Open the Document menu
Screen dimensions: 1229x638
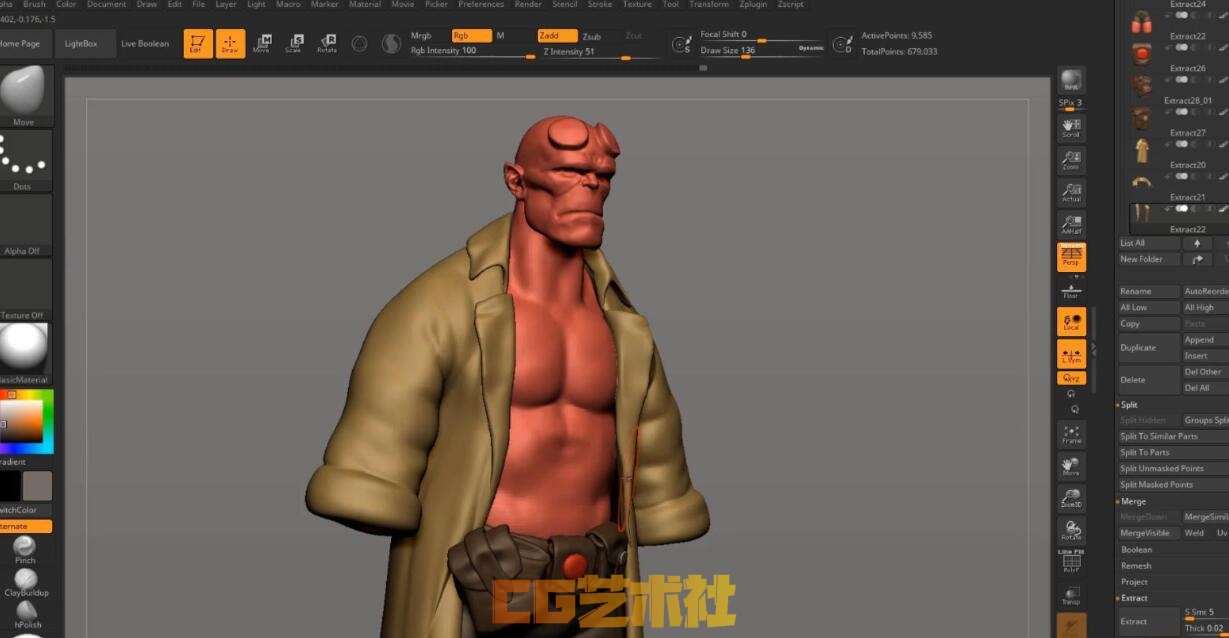tap(107, 4)
